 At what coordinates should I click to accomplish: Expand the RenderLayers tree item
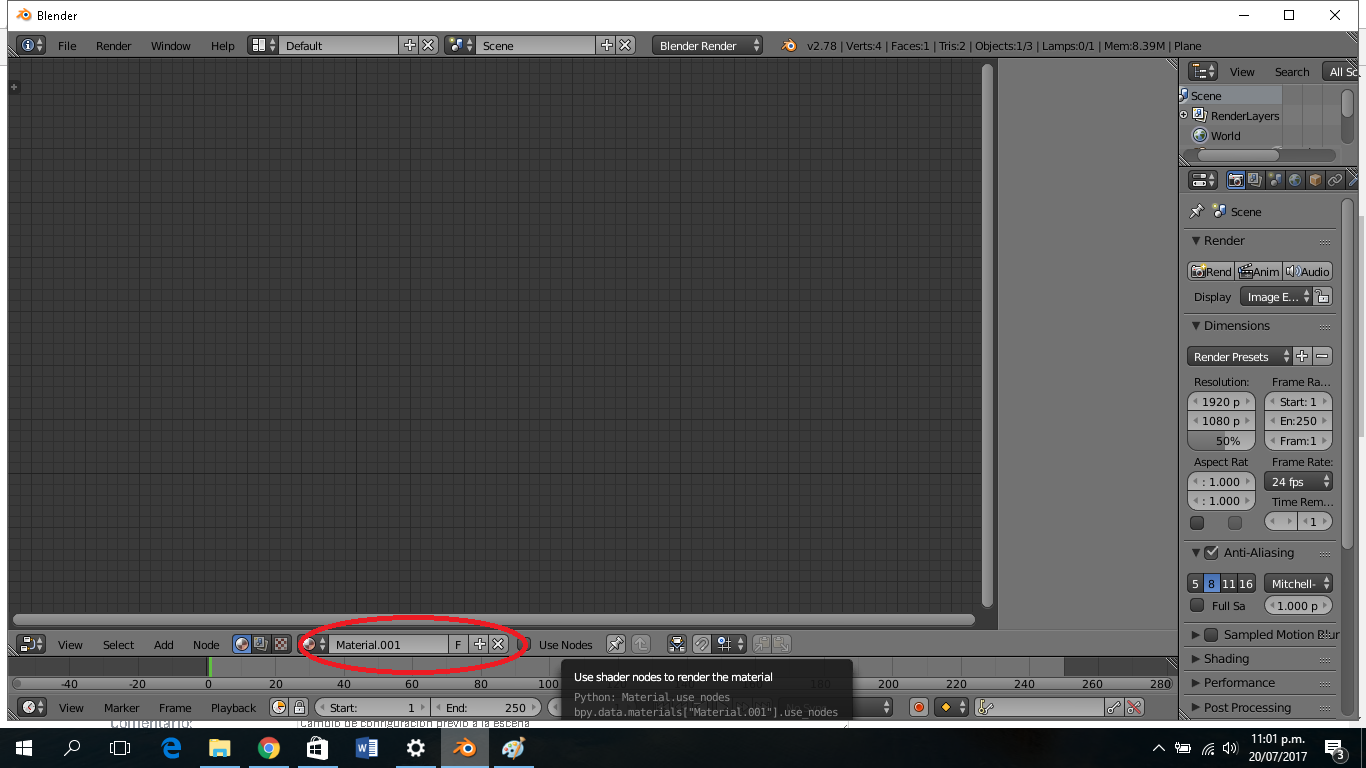click(1184, 115)
